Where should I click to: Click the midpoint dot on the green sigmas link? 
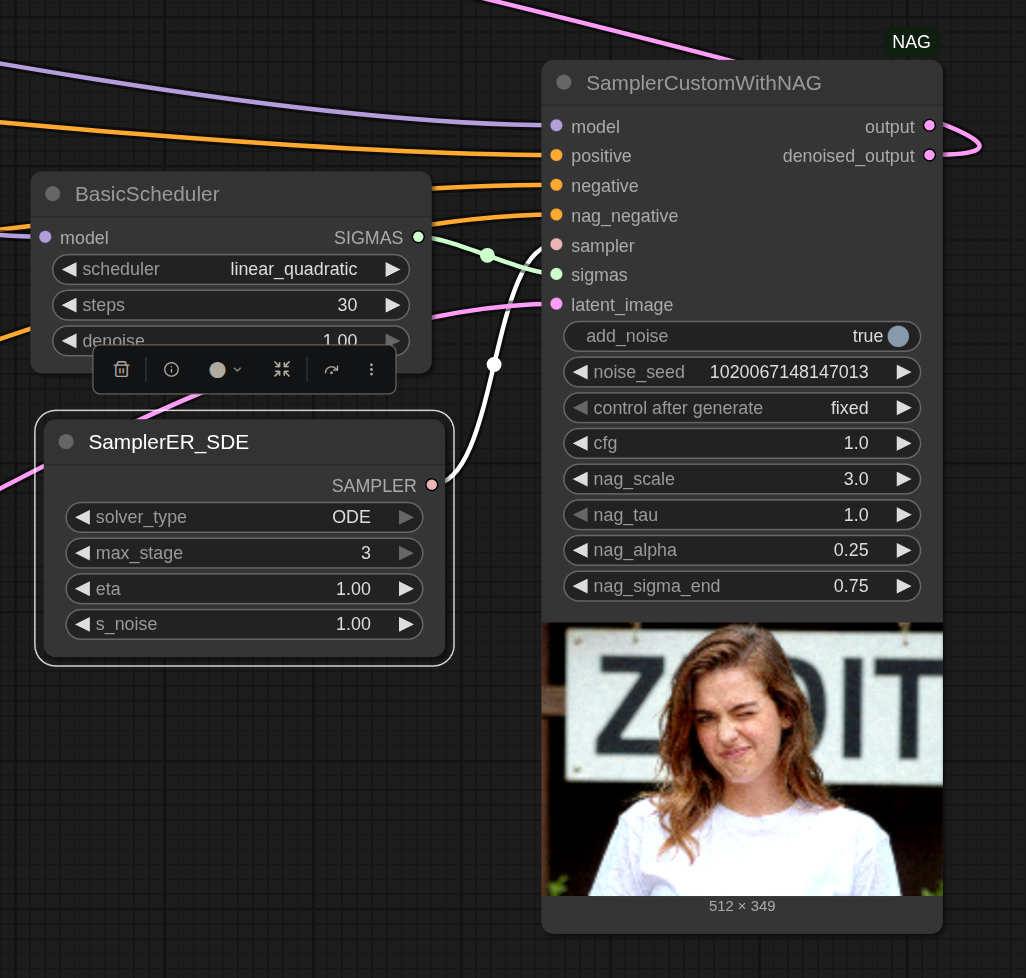tap(487, 255)
